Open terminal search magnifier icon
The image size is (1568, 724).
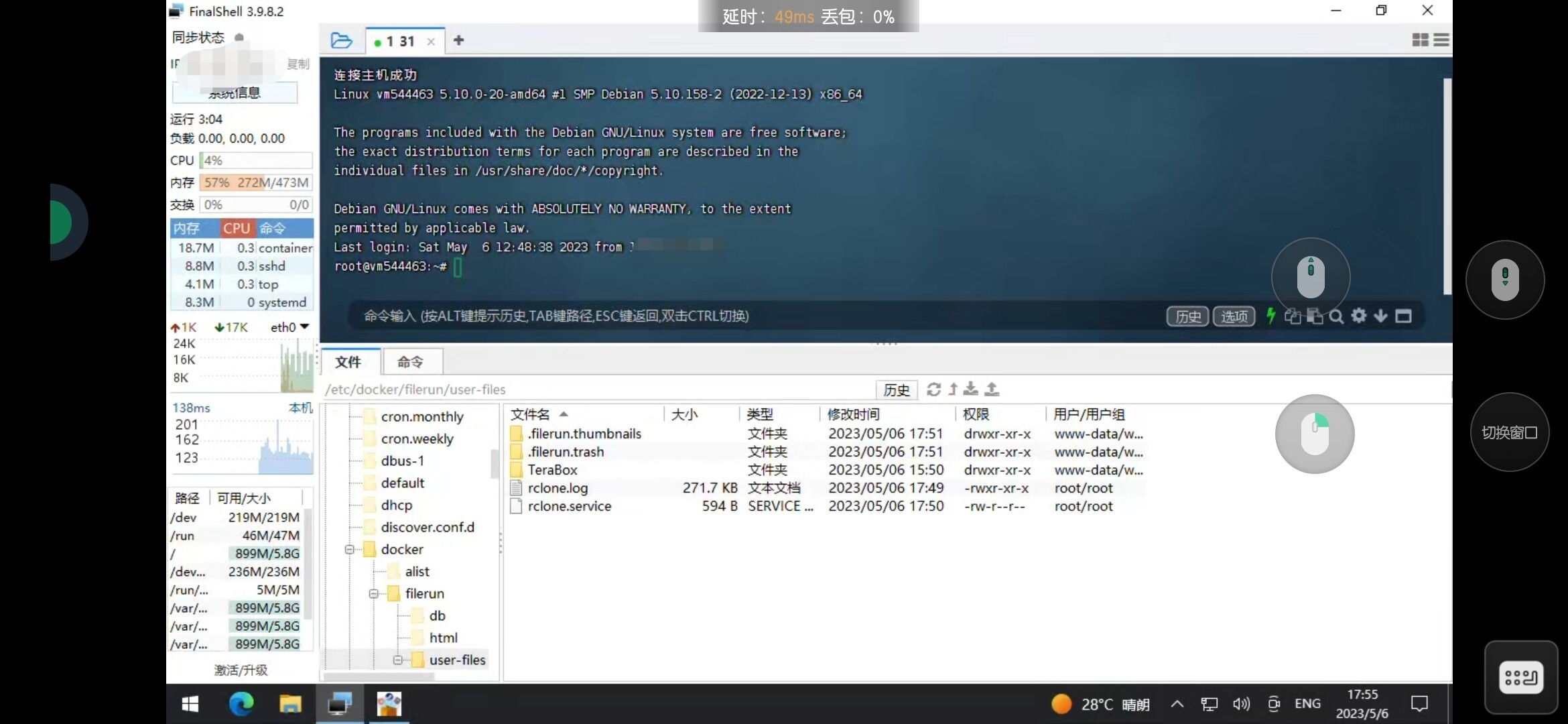pos(1336,316)
